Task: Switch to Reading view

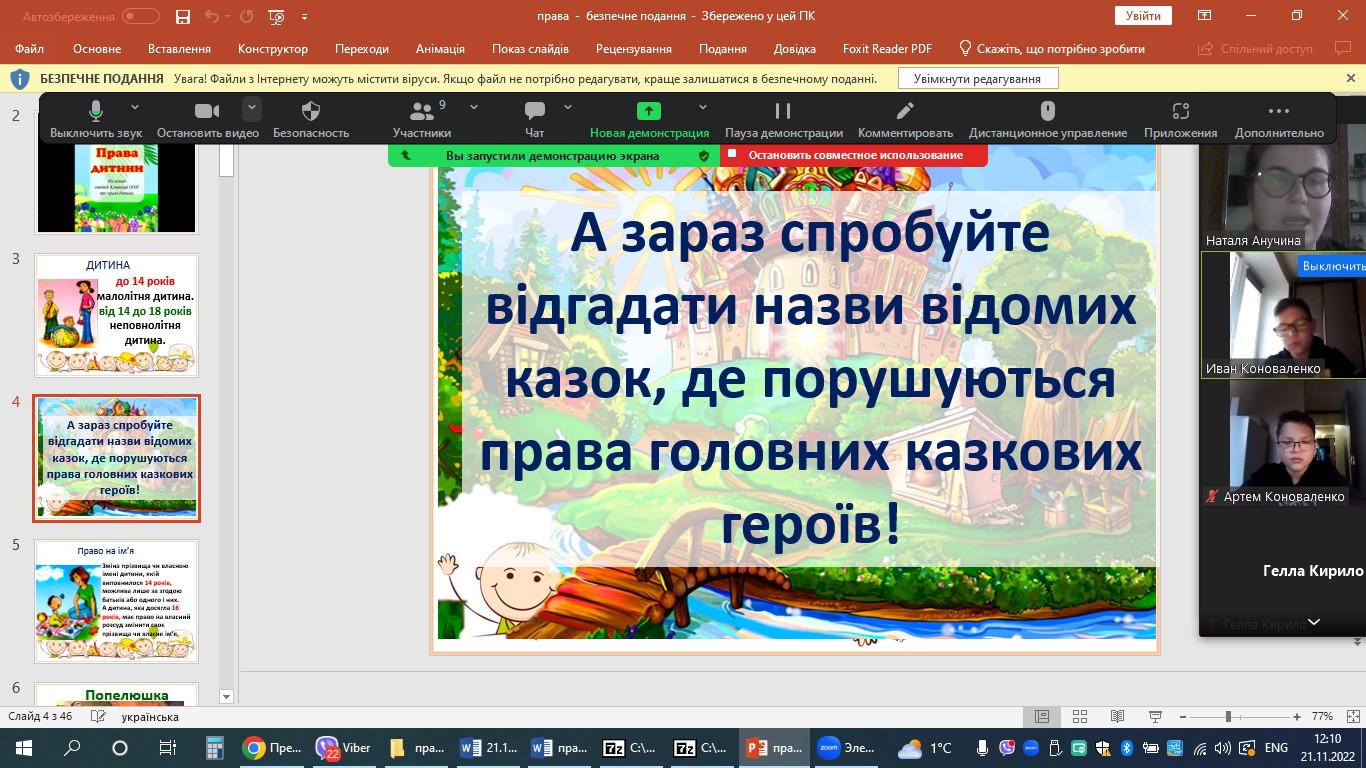Action: (x=1117, y=717)
